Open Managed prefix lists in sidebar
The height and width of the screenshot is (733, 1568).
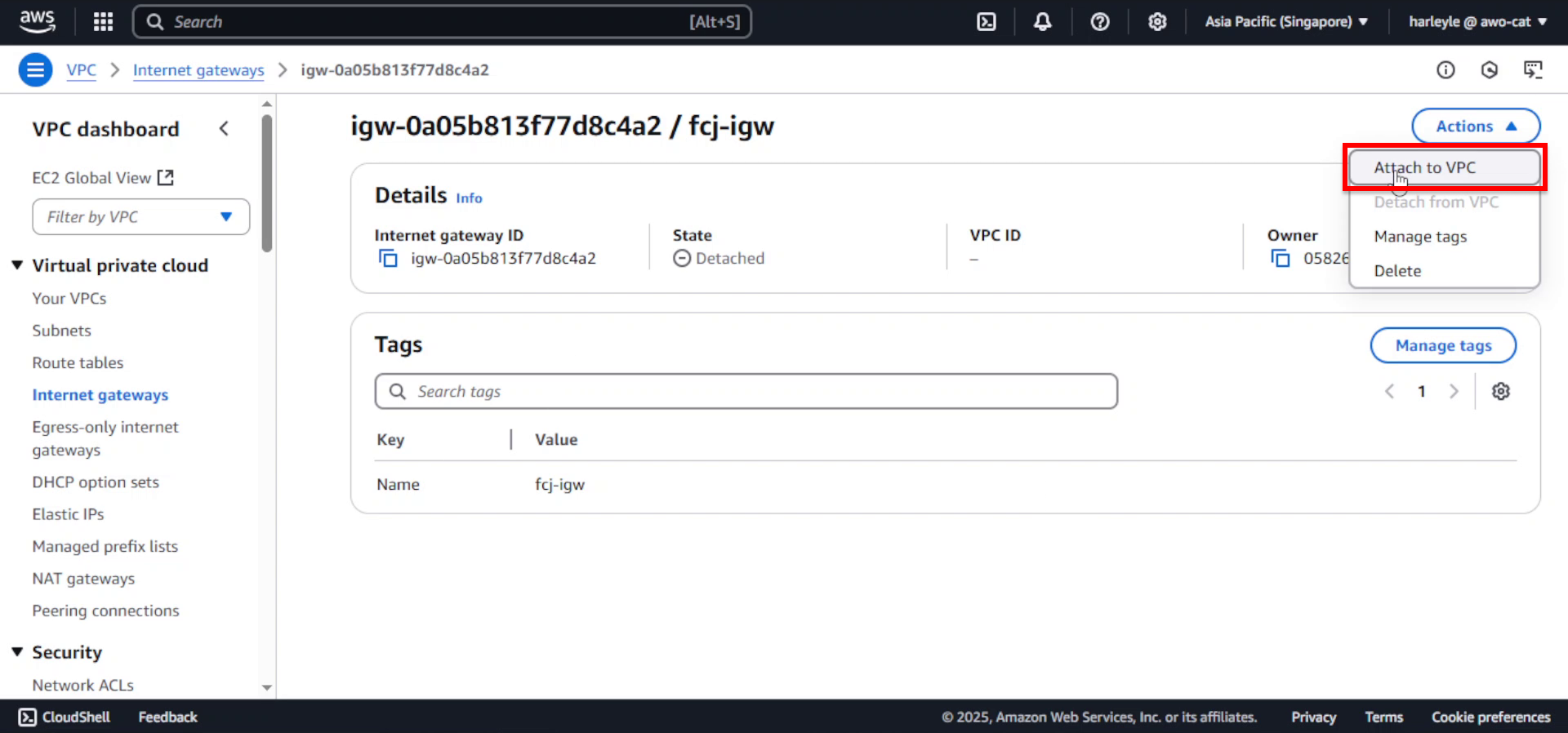pos(105,547)
